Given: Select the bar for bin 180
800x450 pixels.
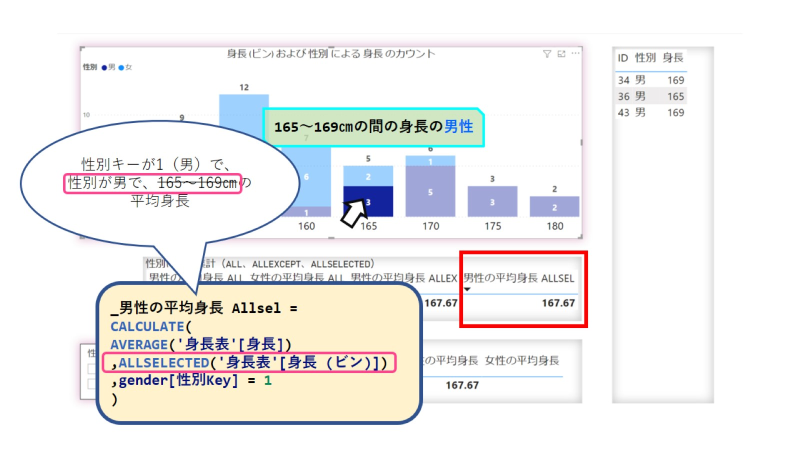Looking at the screenshot, I should [x=555, y=207].
